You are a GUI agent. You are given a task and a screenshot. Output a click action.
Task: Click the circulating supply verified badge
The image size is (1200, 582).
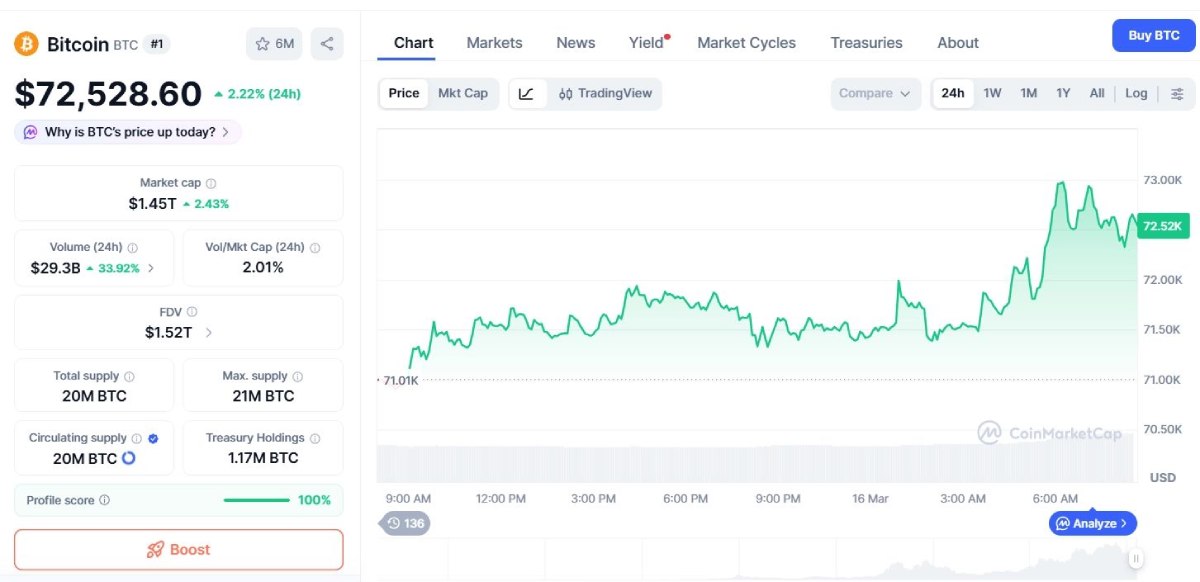(x=153, y=438)
